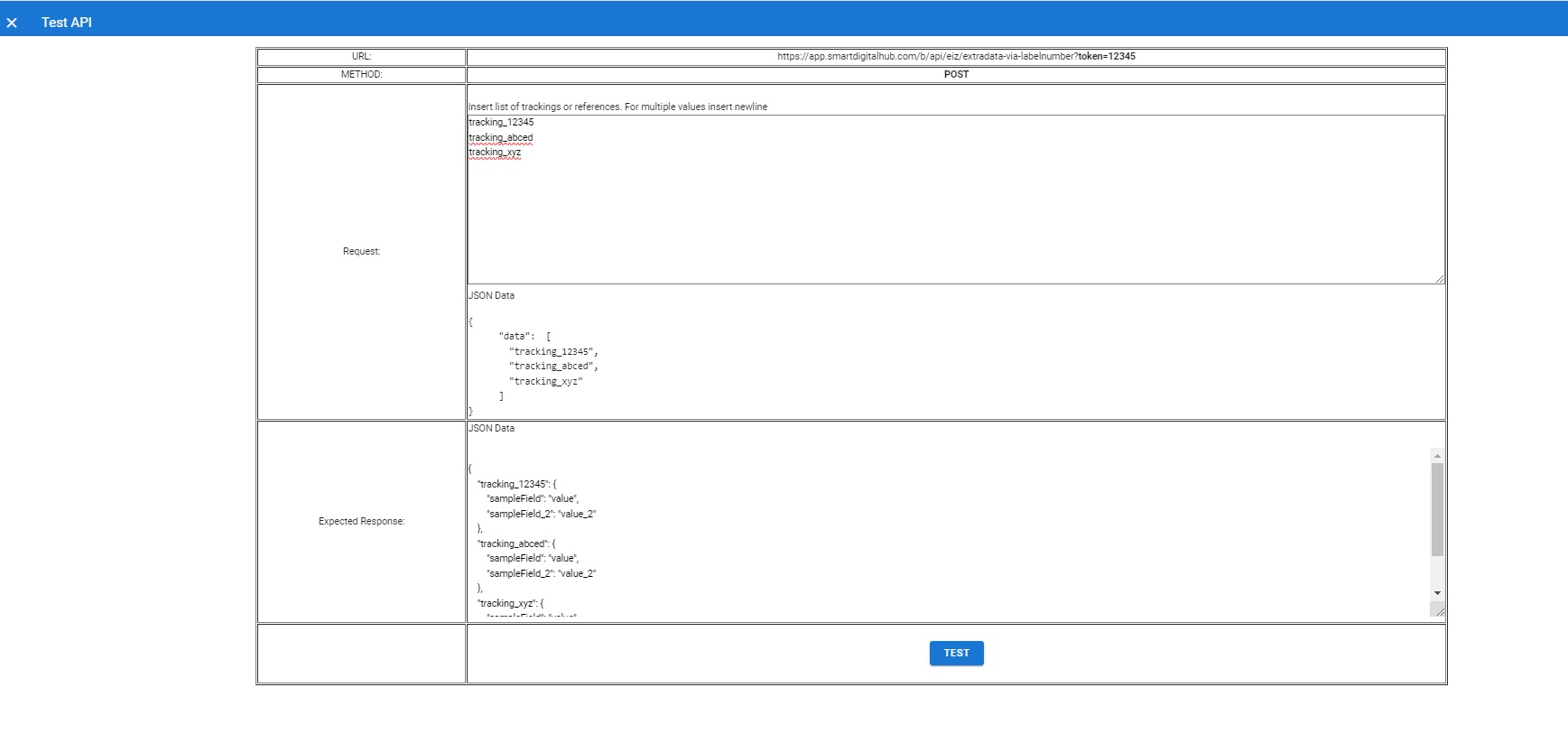1568x734 pixels.
Task: Click the tracking_xyz entry in the textarea
Action: (x=495, y=153)
